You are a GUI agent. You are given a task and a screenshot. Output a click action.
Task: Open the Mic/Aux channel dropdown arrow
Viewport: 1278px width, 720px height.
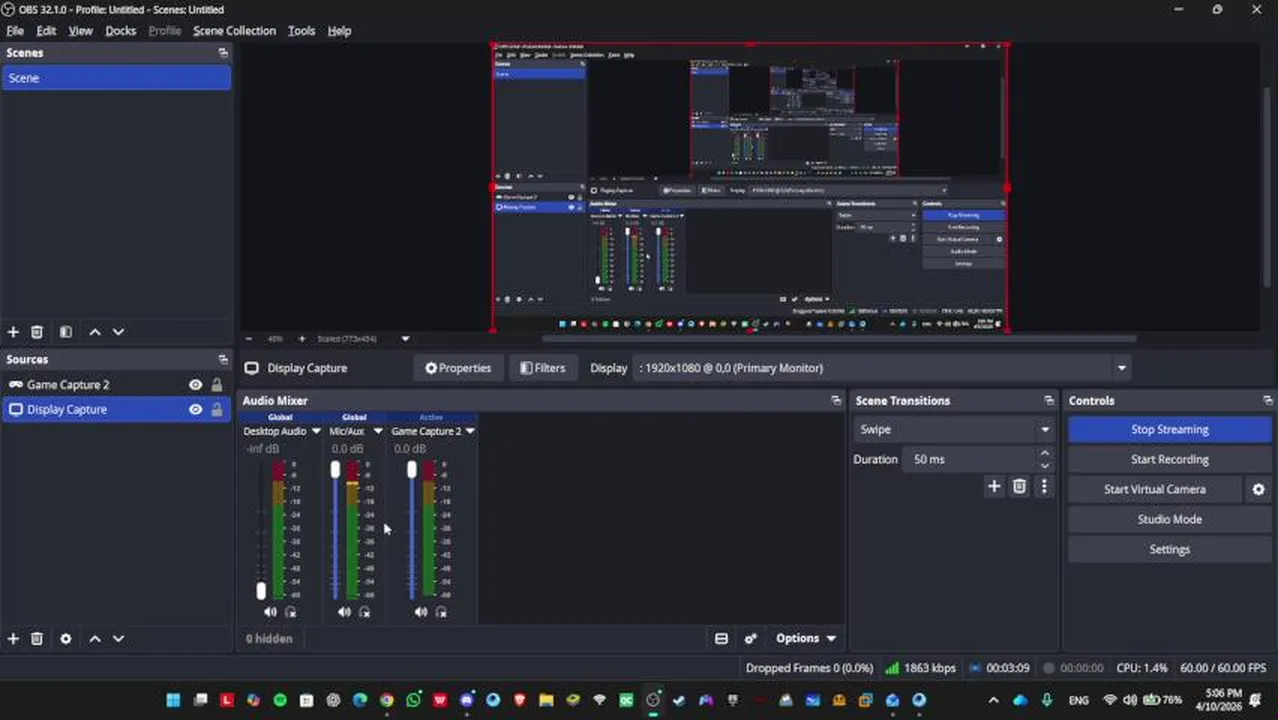click(x=377, y=431)
